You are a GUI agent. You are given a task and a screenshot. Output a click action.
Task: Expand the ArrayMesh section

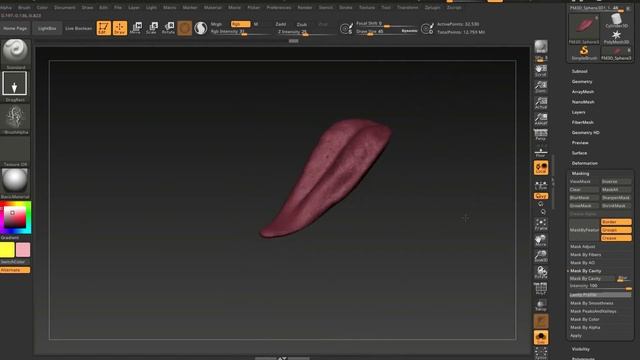coord(583,92)
